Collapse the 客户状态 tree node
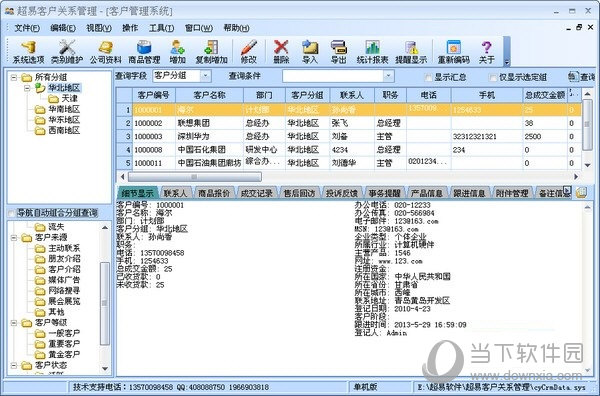This screenshot has height=396, width=600. (x=14, y=366)
